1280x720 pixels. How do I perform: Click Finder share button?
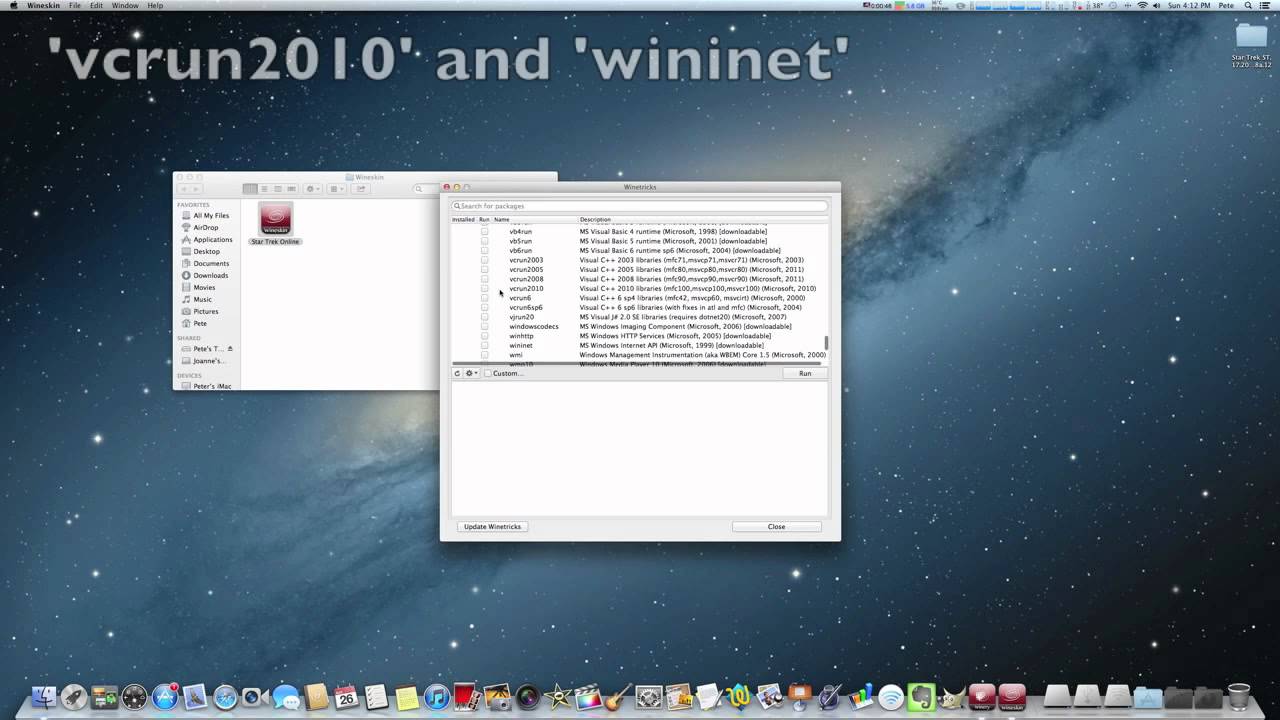tap(361, 189)
